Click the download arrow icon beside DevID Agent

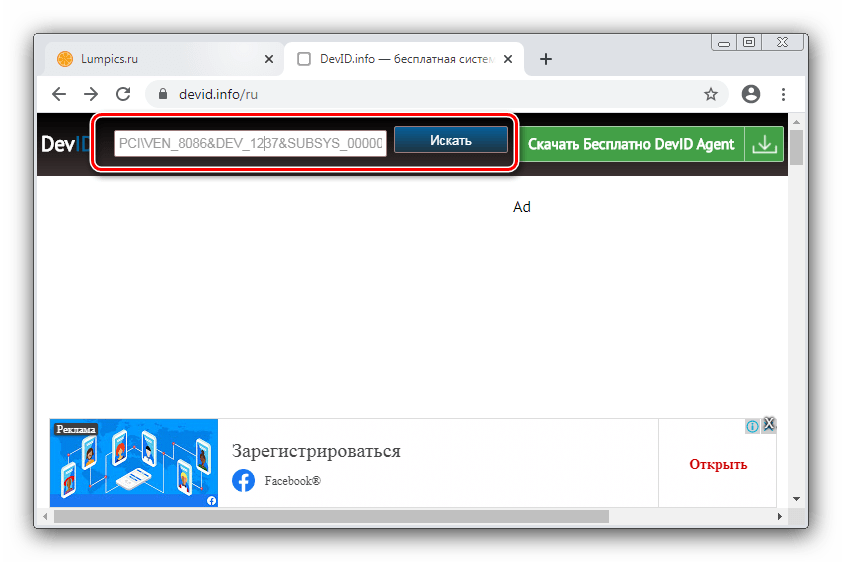[764, 144]
